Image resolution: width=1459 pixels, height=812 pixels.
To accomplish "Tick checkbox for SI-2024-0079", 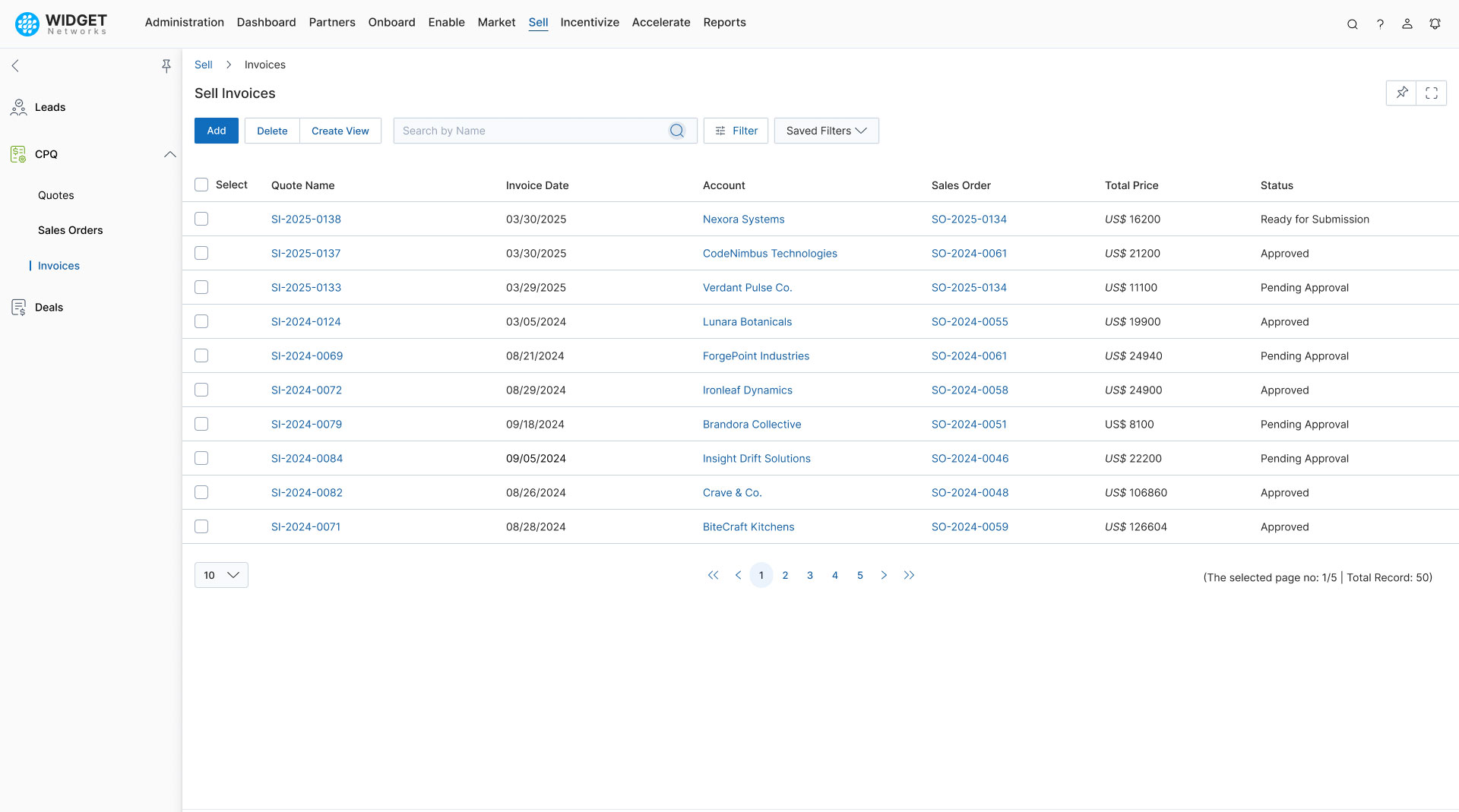I will click(x=201, y=424).
